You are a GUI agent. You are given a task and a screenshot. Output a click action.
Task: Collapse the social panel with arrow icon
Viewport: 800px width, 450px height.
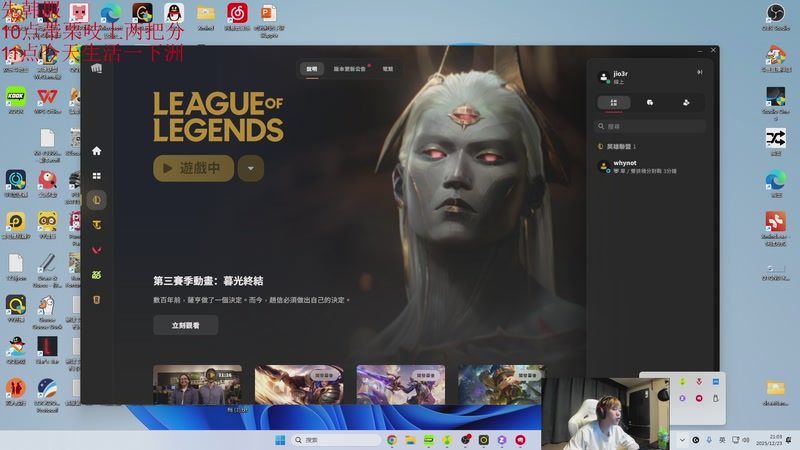(699, 72)
